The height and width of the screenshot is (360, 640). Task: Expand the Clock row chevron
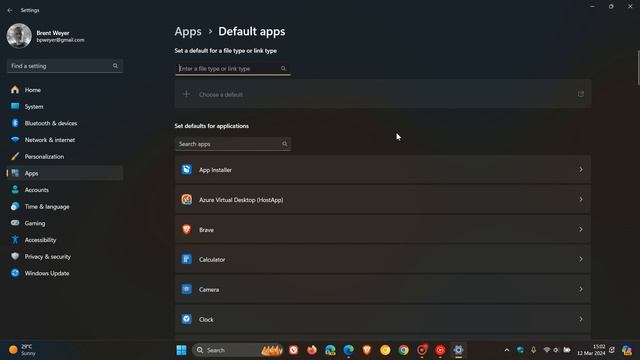(580, 319)
